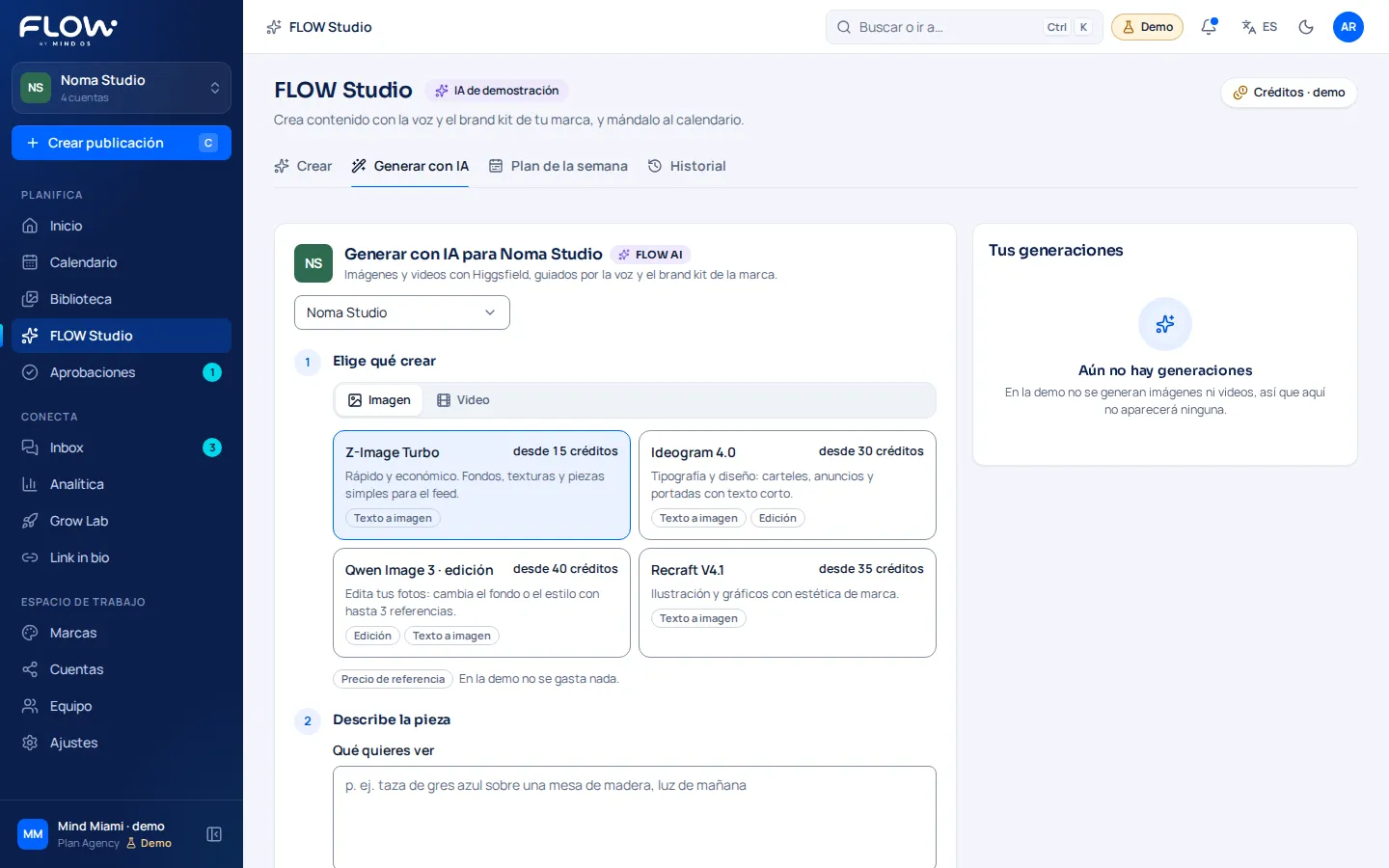Select the Imagen type toggle

379,400
